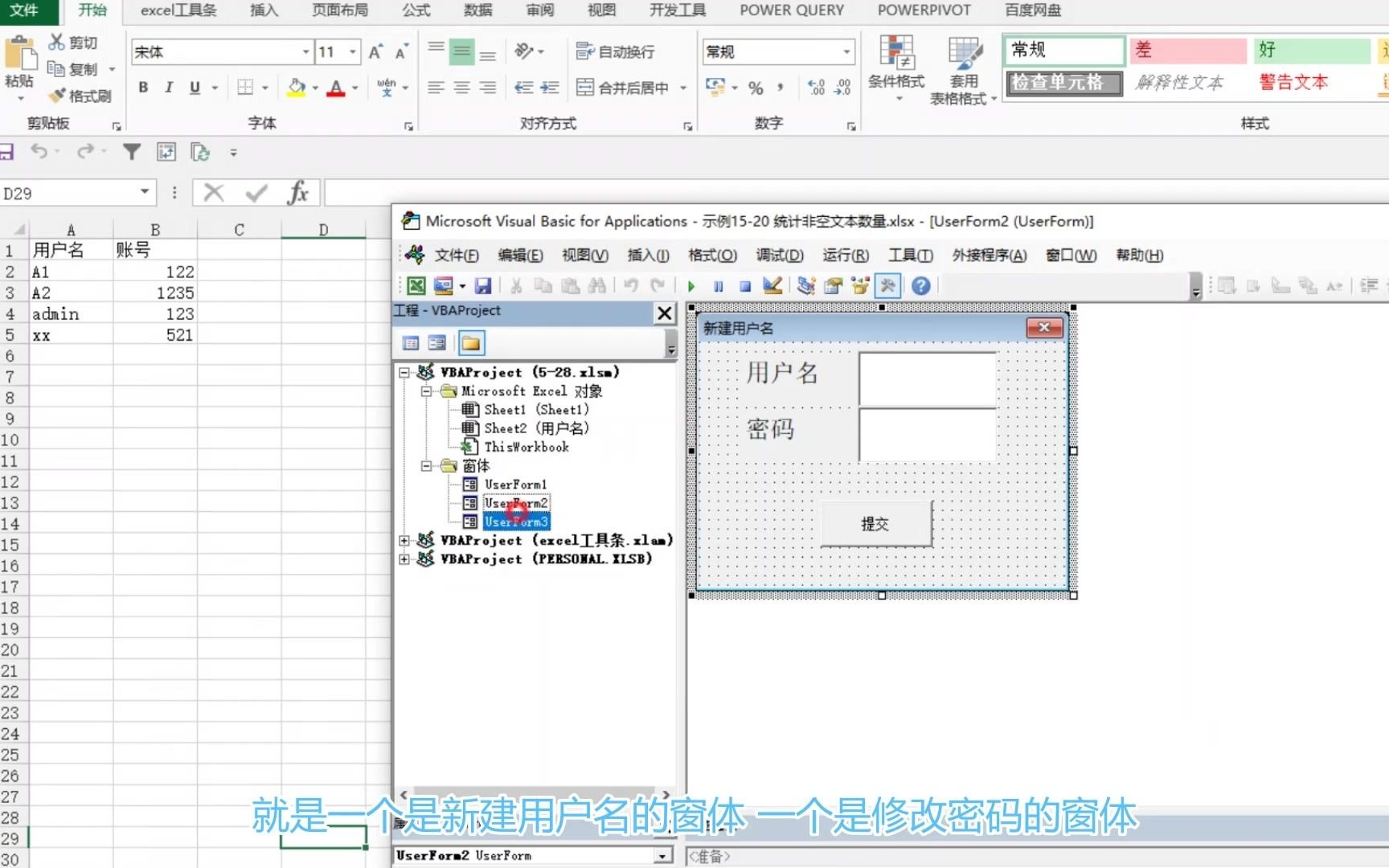The width and height of the screenshot is (1389, 868).
Task: Open the number format dropdown (常规)
Action: tap(846, 52)
